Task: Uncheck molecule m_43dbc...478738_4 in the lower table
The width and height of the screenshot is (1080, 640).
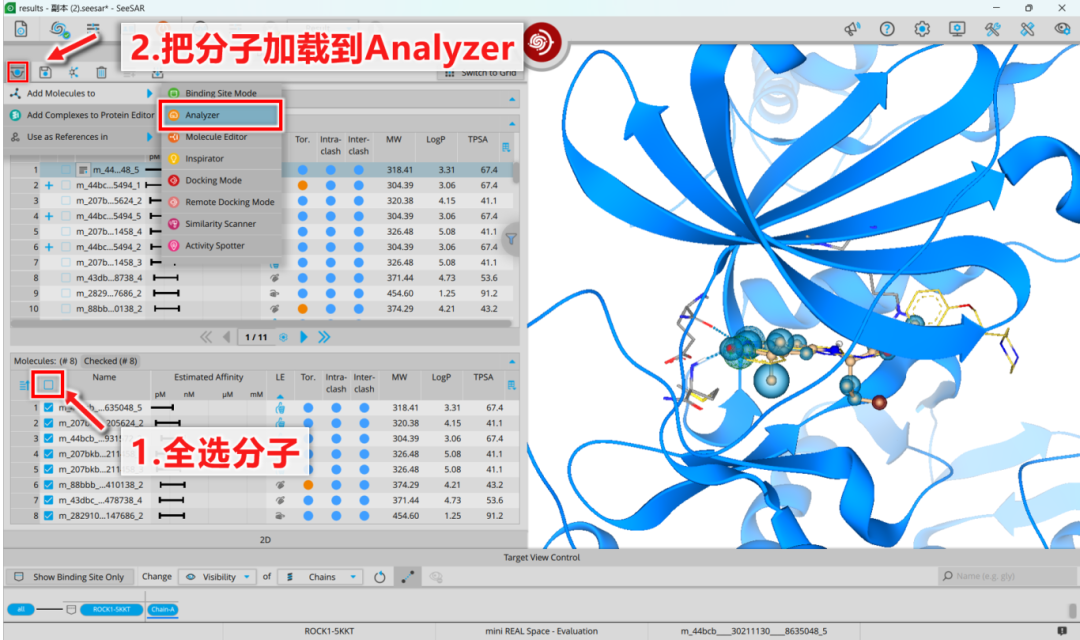Action: coord(48,500)
